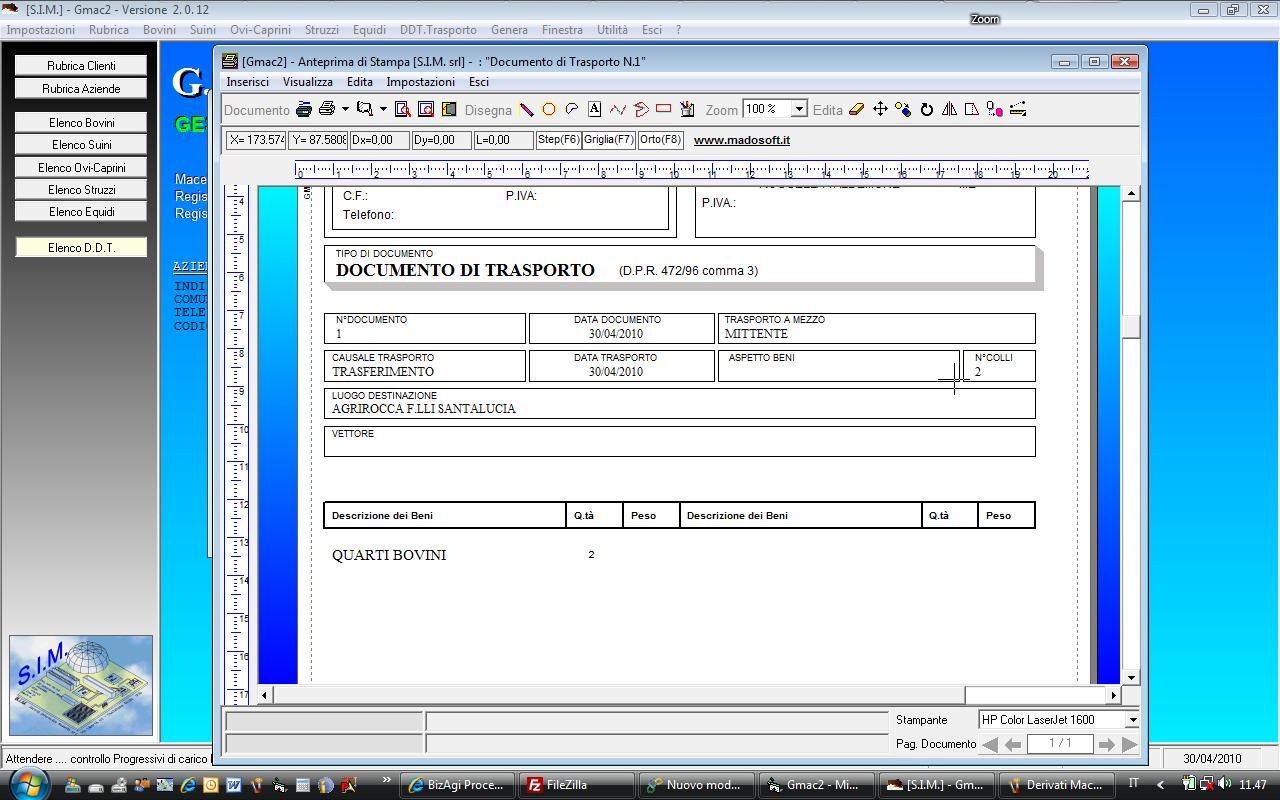Click the page preview icon with red magnifier
1280x800 pixels.
402,109
